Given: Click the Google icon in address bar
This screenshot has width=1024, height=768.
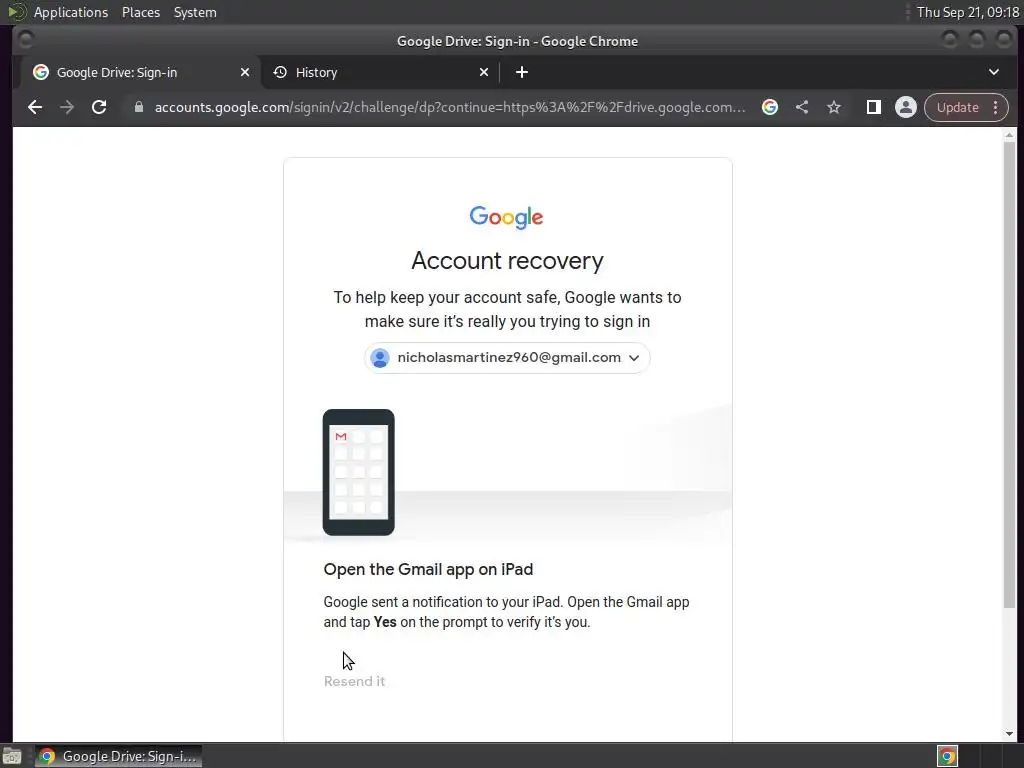Looking at the screenshot, I should tap(770, 107).
